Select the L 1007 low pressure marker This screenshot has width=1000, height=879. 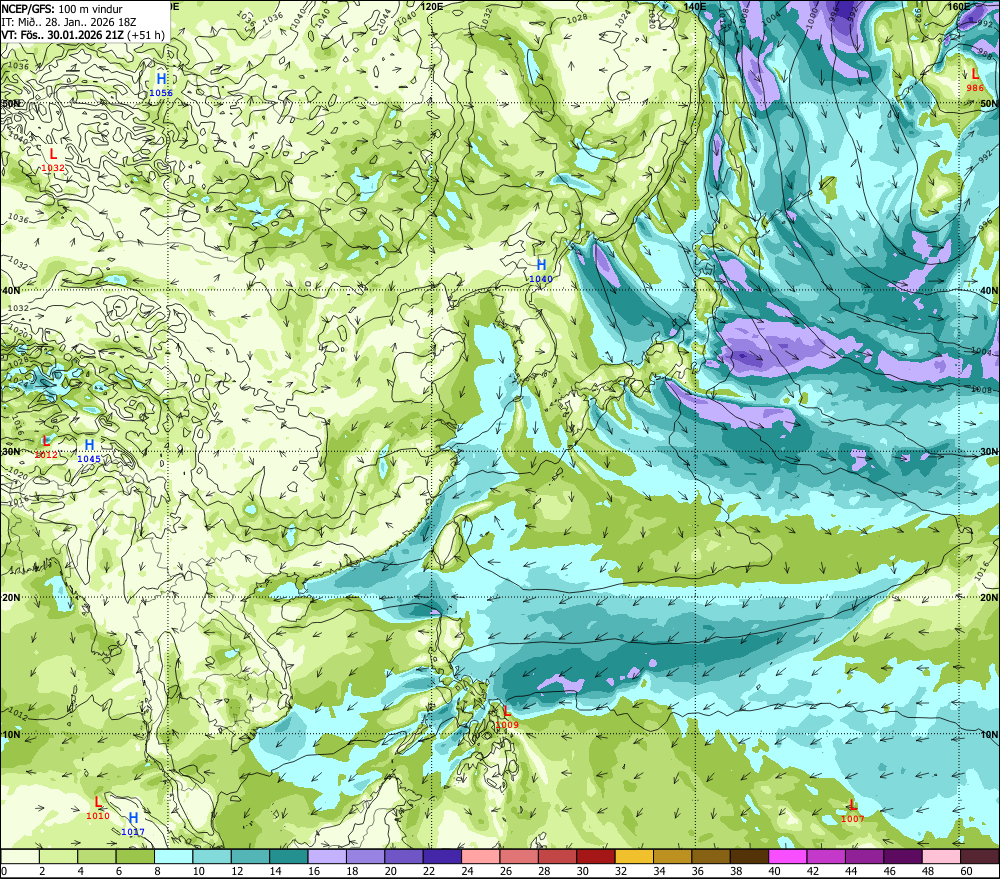pyautogui.click(x=853, y=811)
